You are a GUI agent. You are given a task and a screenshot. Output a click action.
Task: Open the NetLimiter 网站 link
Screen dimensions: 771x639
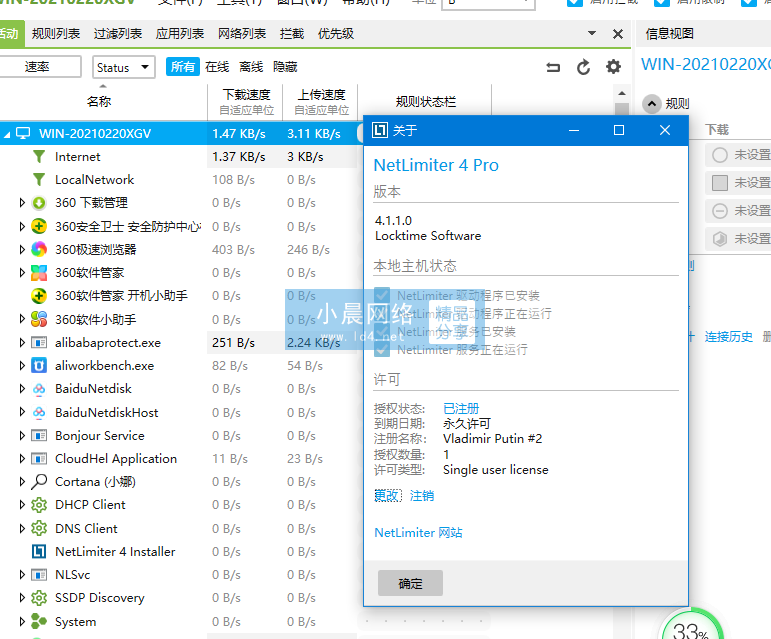(418, 532)
